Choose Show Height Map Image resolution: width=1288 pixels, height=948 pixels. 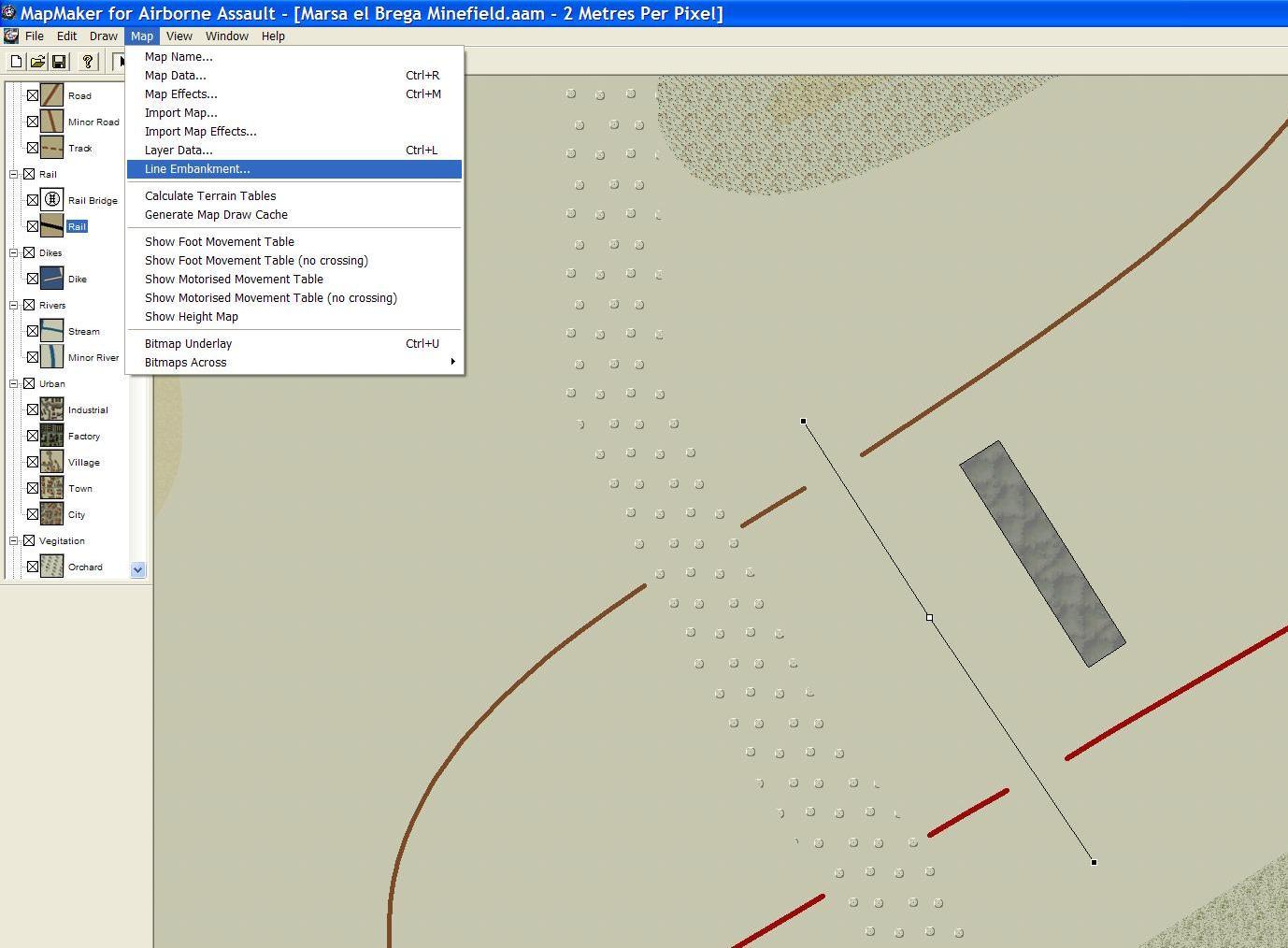point(294,317)
